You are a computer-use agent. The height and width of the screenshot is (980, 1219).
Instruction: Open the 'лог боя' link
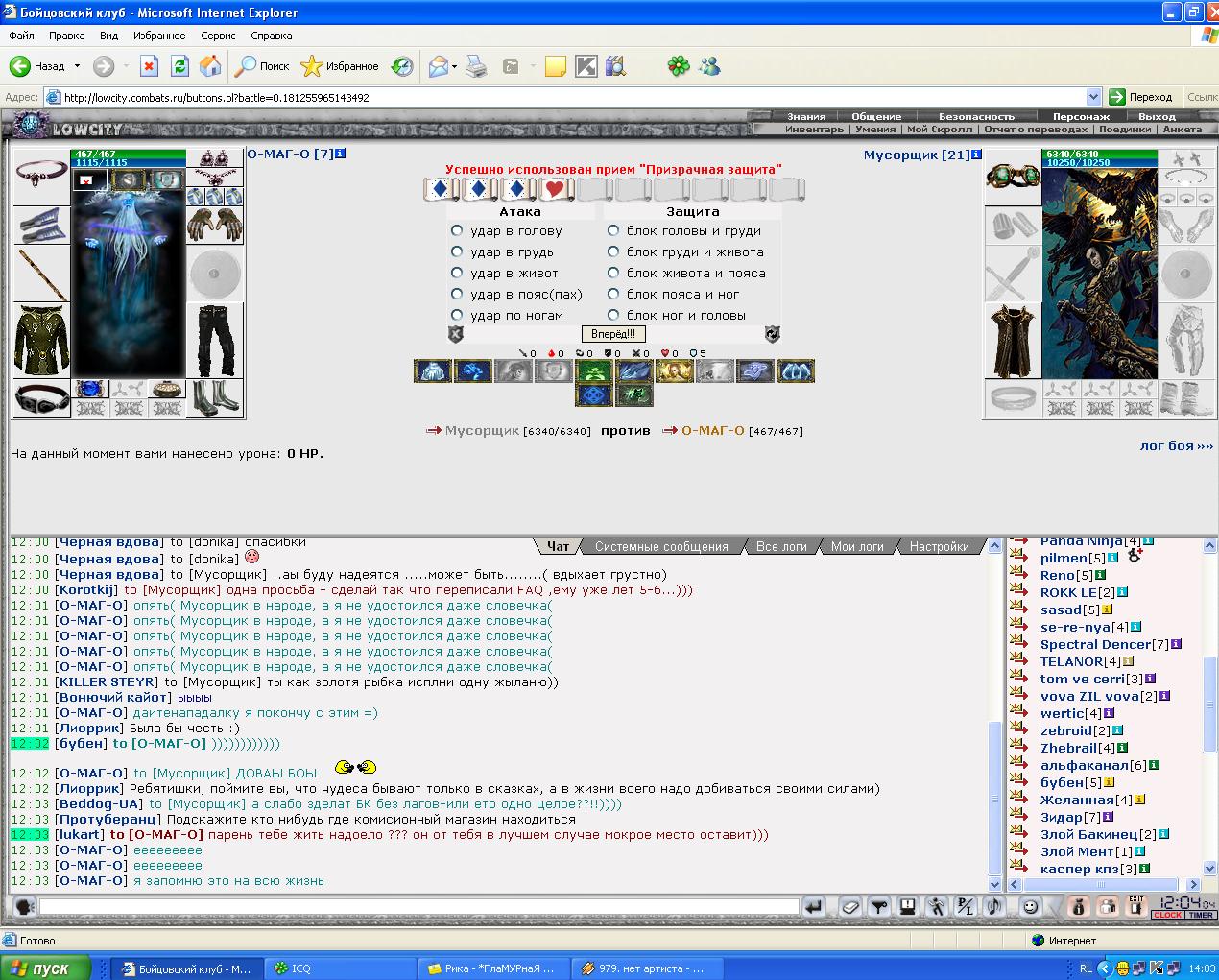[1176, 445]
